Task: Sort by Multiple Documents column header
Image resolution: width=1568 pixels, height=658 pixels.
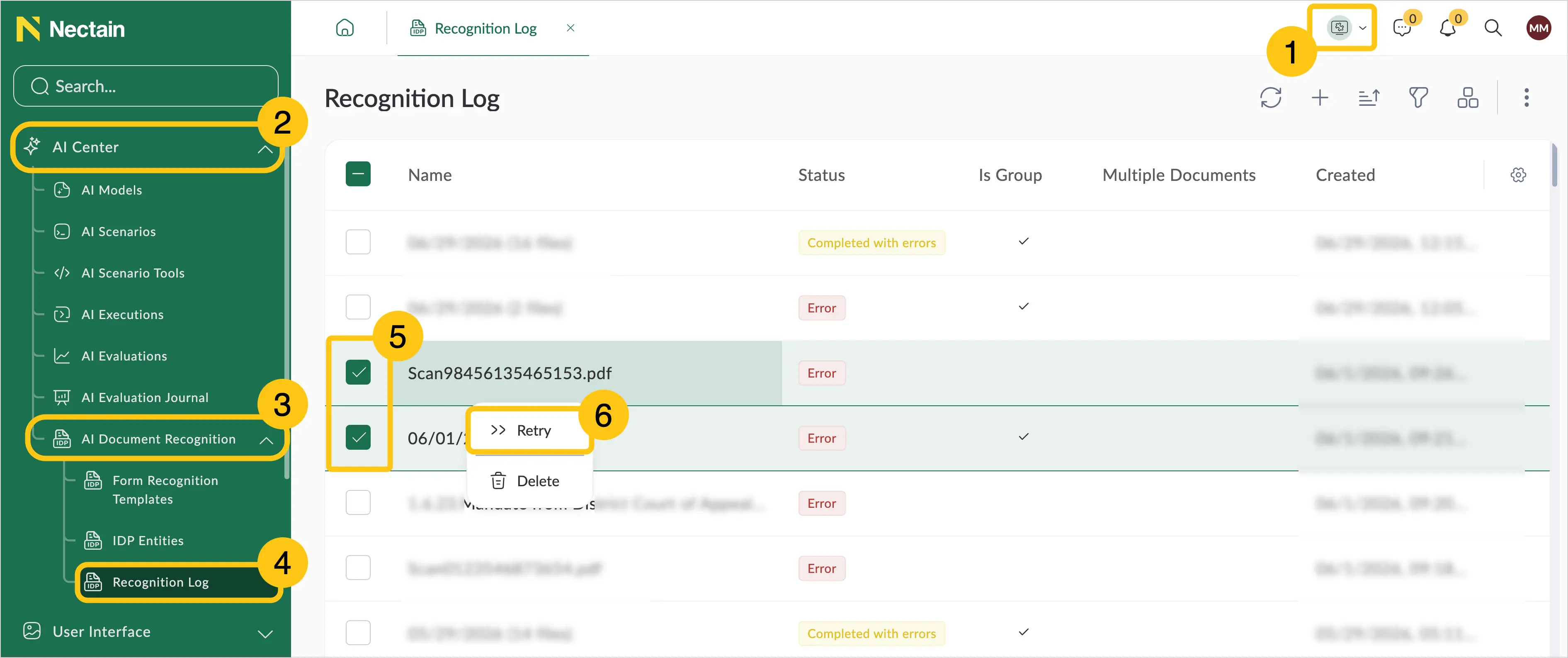Action: [x=1178, y=175]
